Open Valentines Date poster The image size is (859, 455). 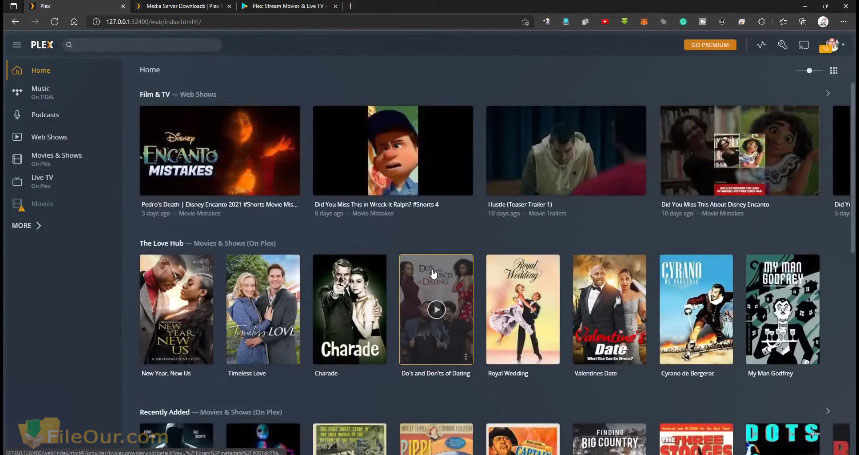click(609, 309)
